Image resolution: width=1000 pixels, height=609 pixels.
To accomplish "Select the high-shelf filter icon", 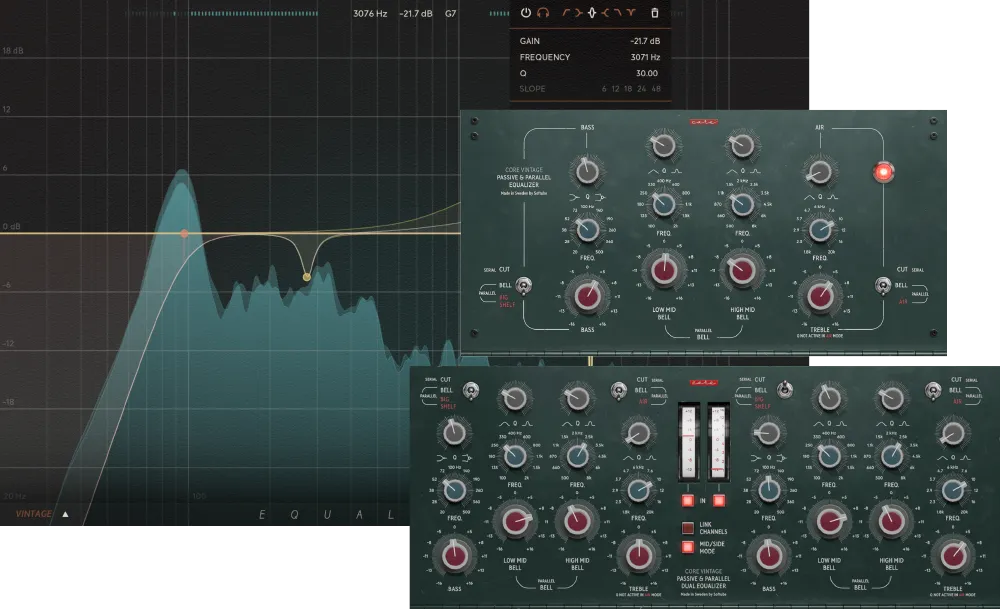I will point(605,13).
